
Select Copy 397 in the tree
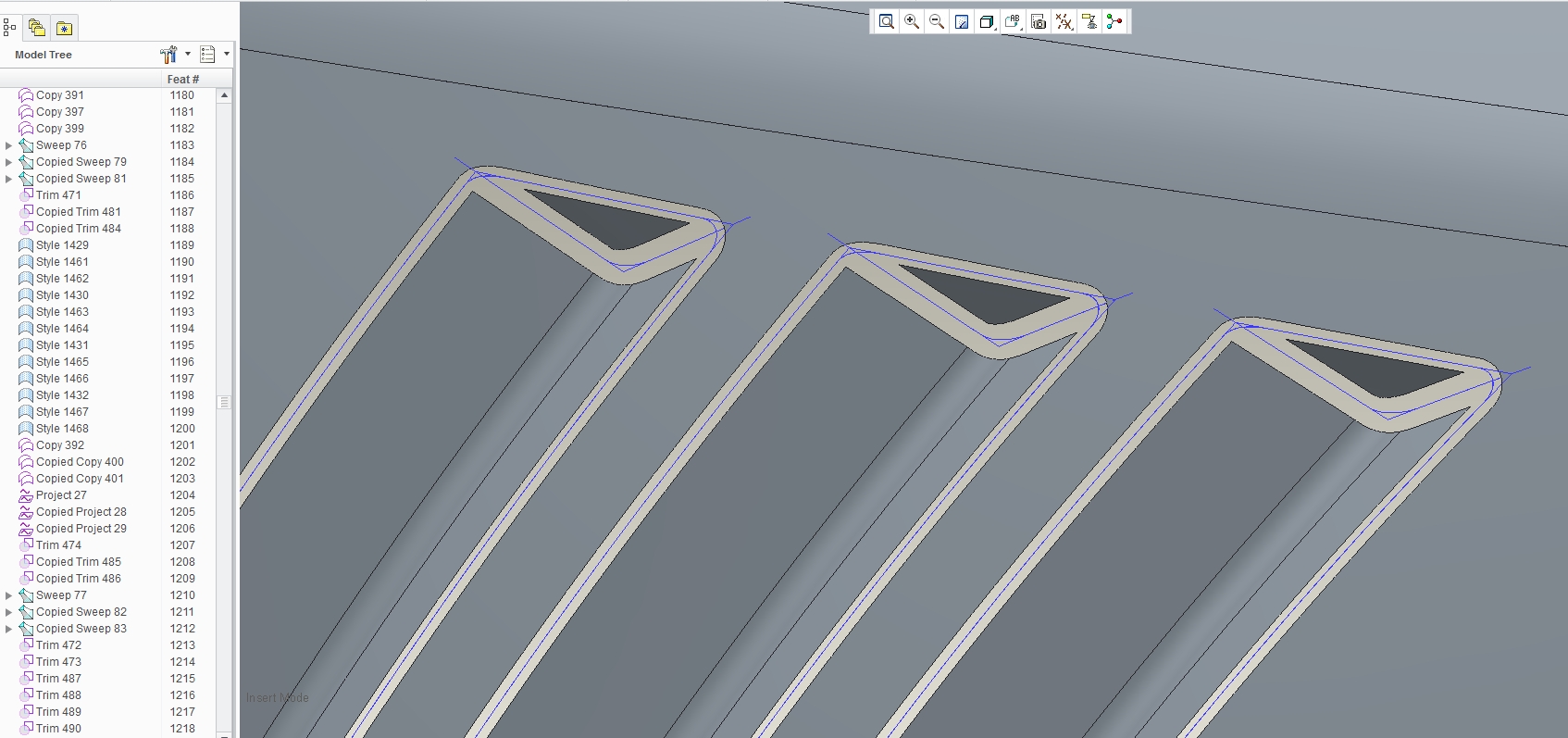(60, 112)
